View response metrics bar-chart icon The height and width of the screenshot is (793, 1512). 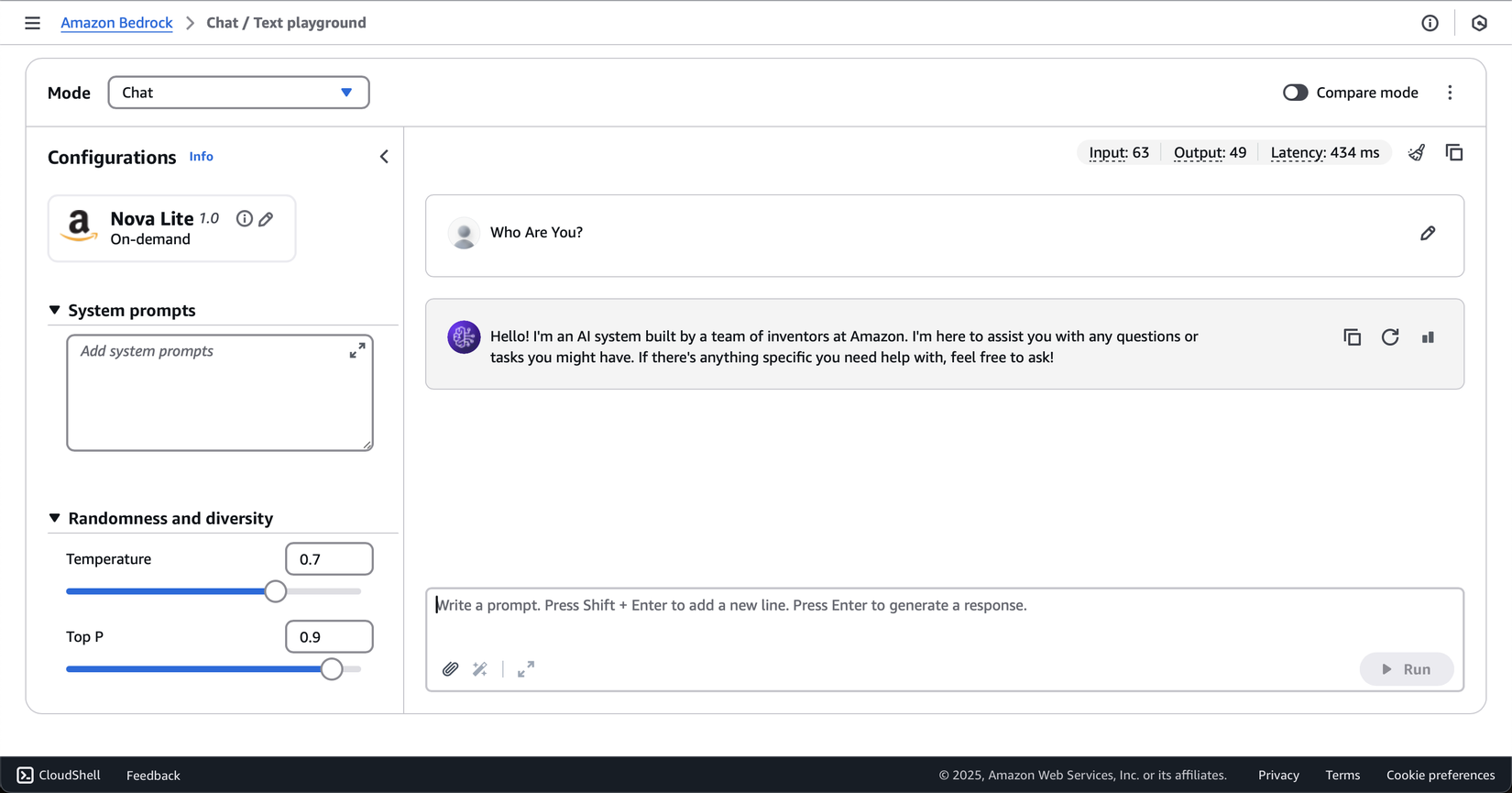[x=1428, y=337]
